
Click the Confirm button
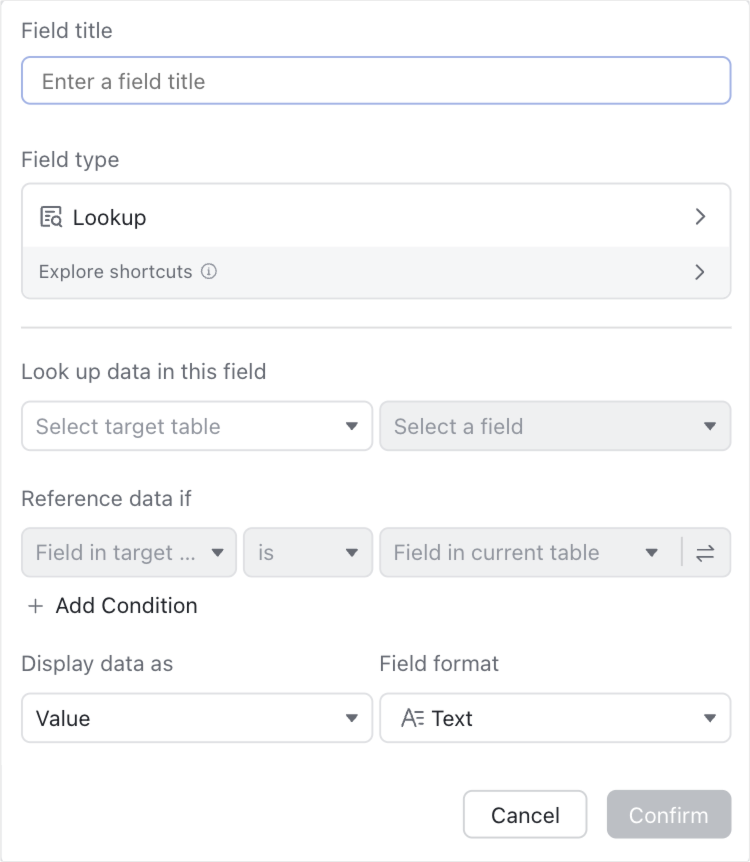coord(668,814)
